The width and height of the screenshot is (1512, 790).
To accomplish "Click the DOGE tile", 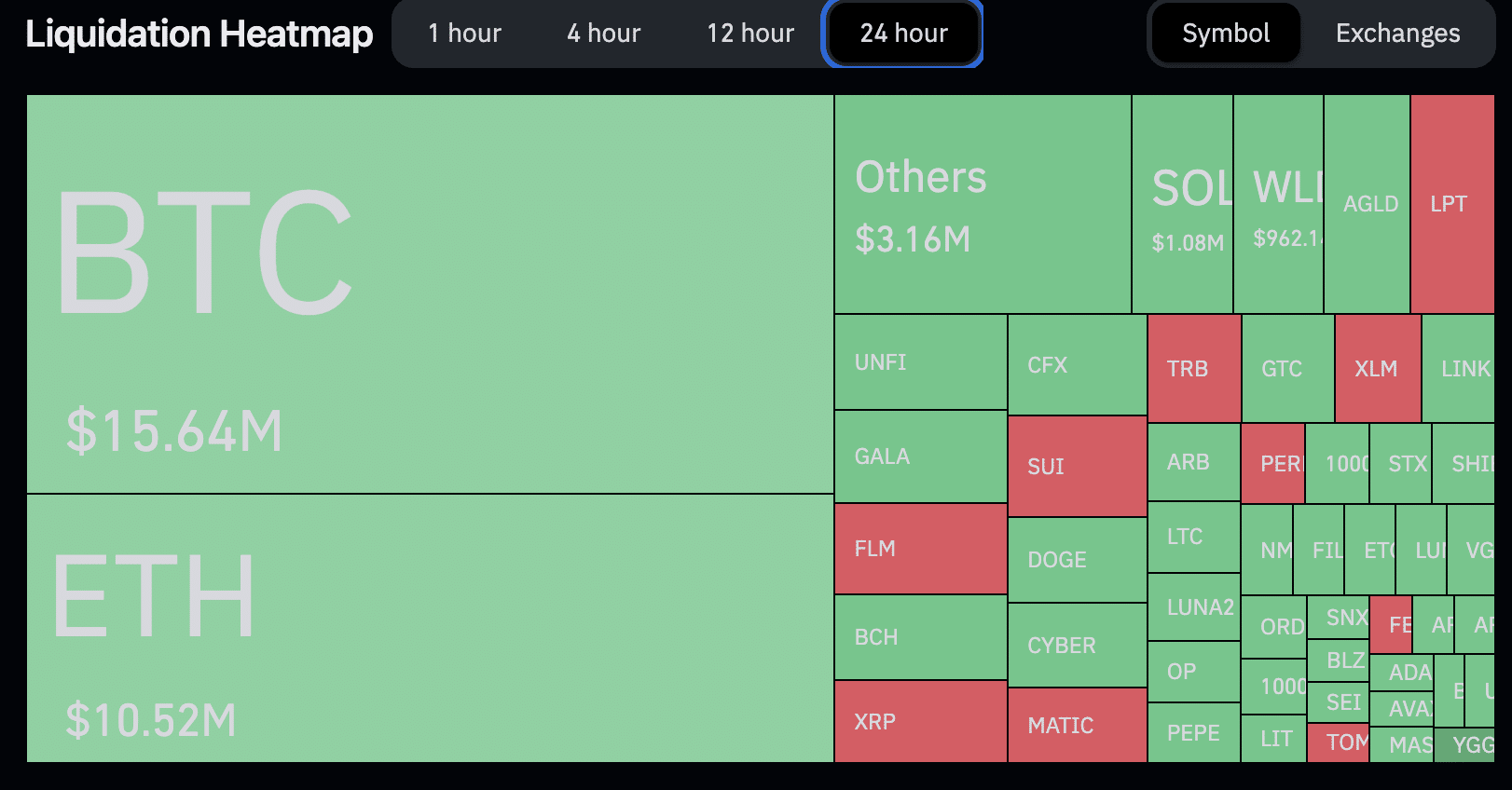I will click(1077, 560).
